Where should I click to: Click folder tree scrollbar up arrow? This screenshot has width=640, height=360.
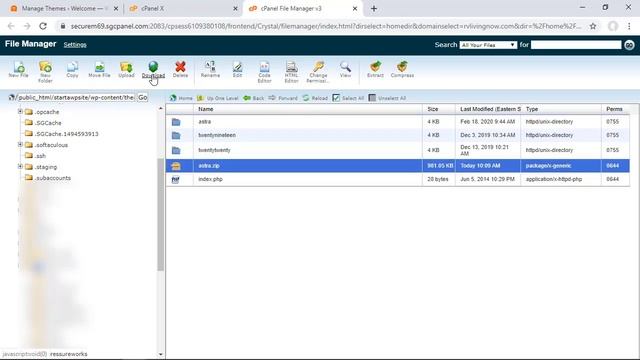(160, 108)
